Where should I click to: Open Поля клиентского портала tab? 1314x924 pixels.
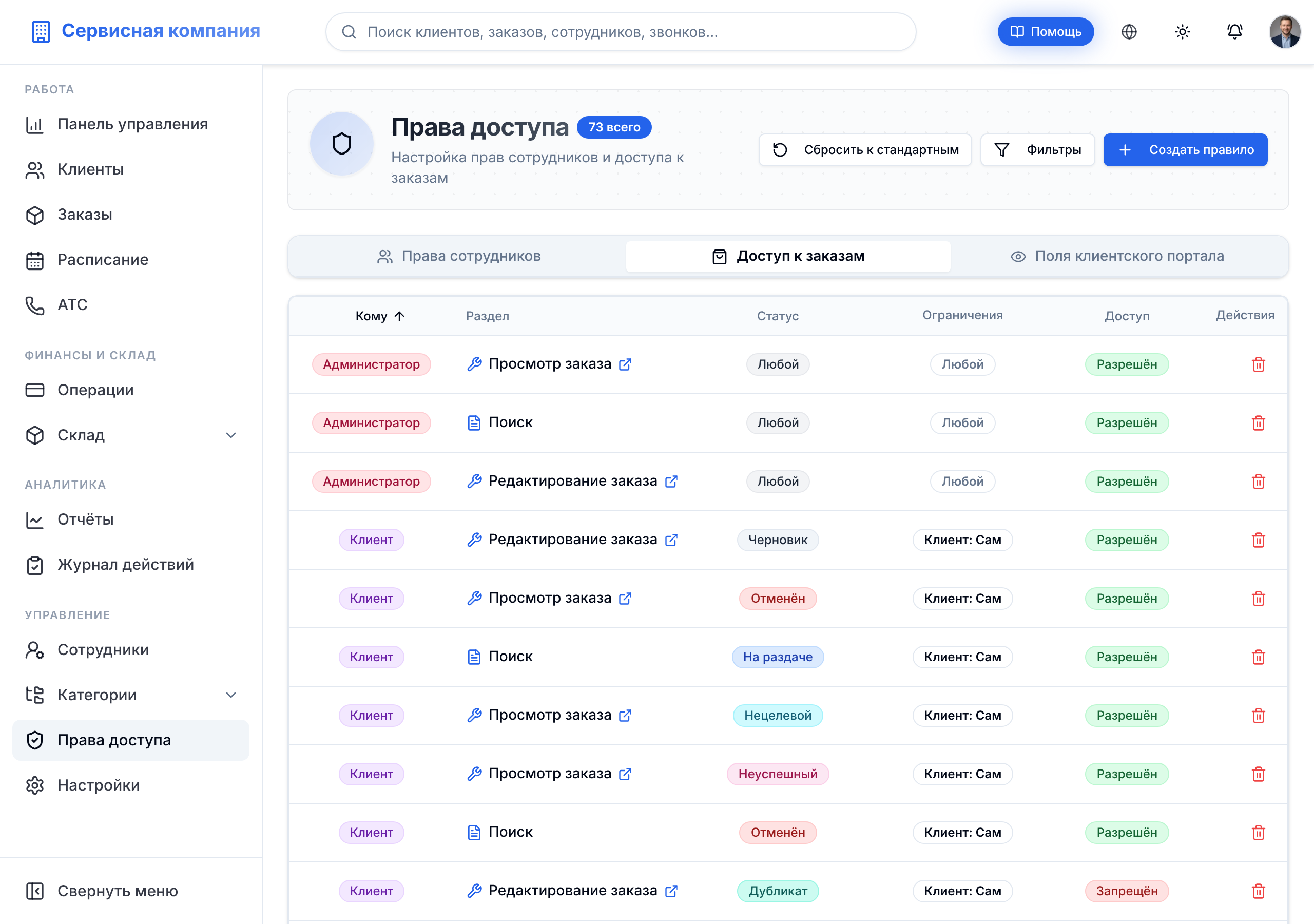click(1117, 257)
